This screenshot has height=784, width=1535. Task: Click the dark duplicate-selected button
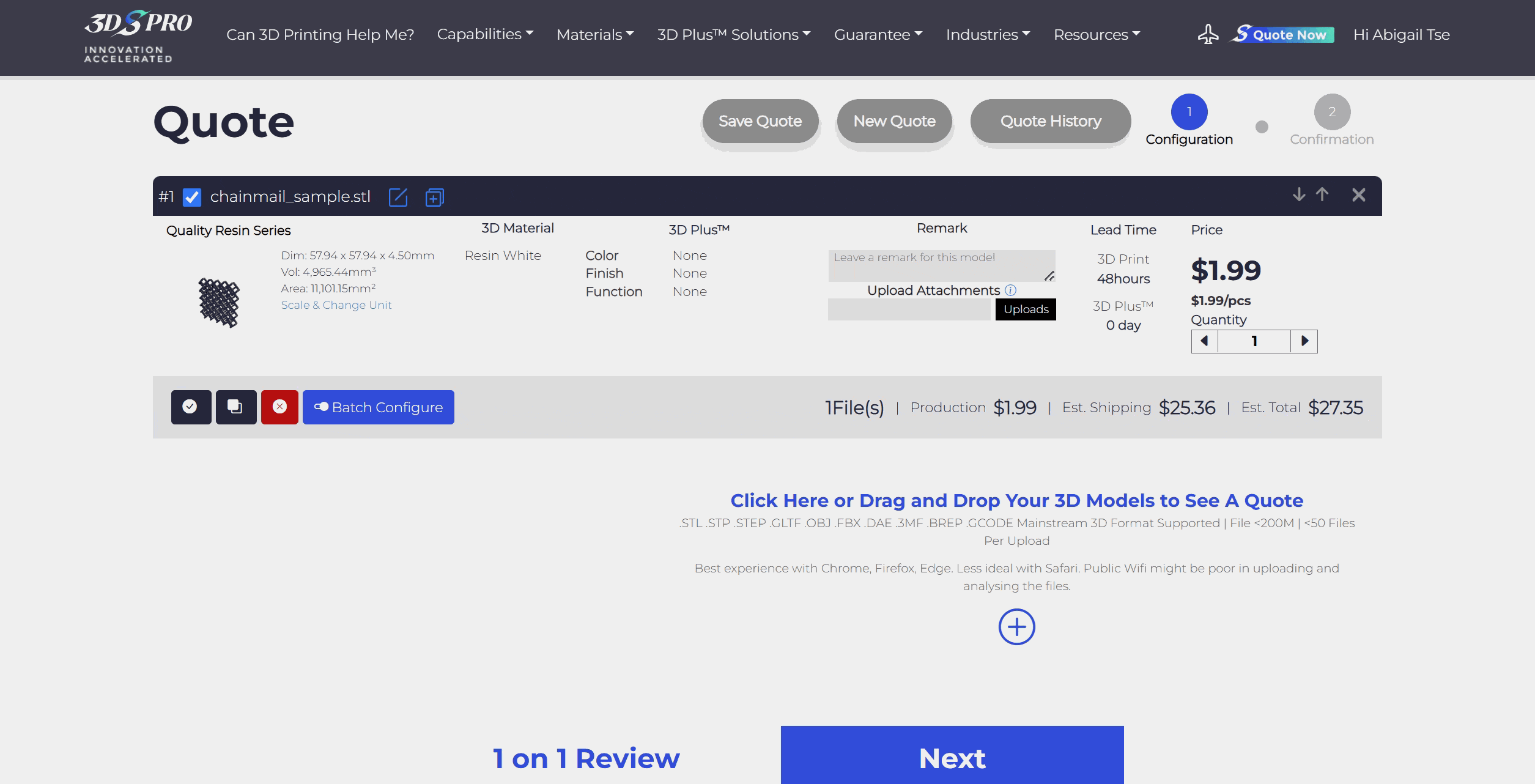pyautogui.click(x=236, y=407)
